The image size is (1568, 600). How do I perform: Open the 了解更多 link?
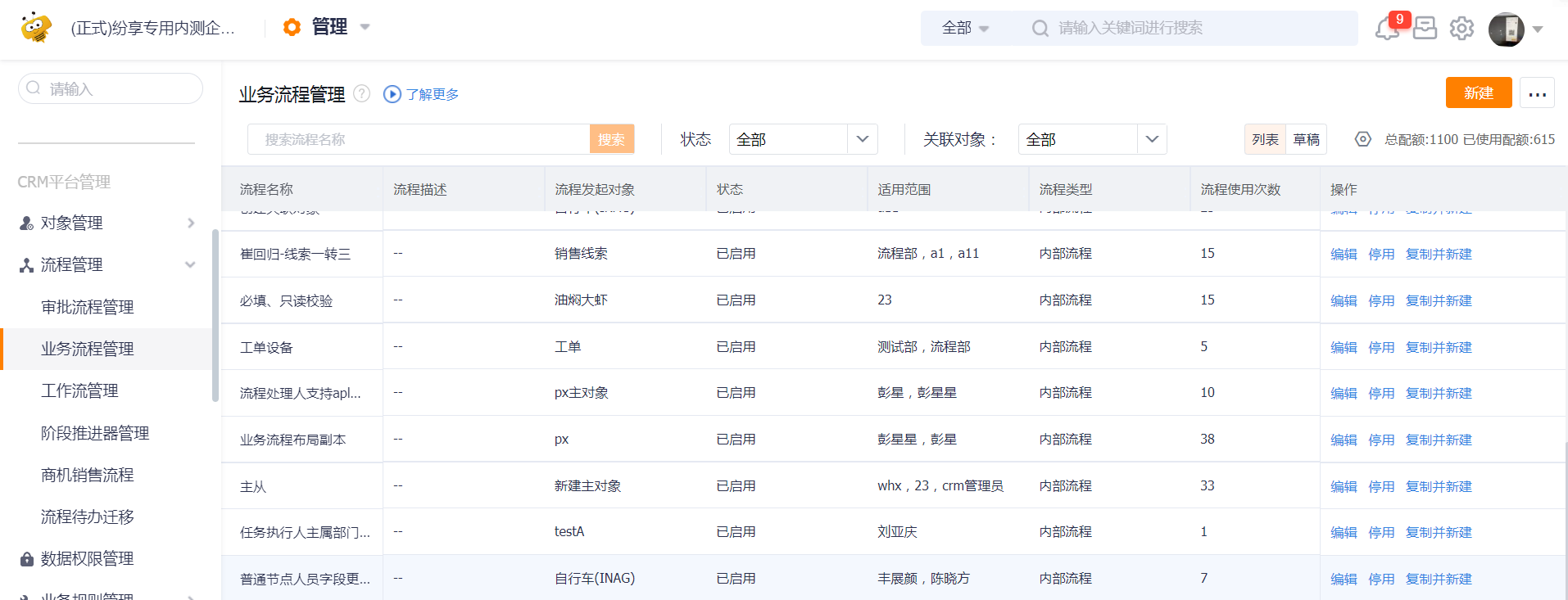tap(433, 94)
